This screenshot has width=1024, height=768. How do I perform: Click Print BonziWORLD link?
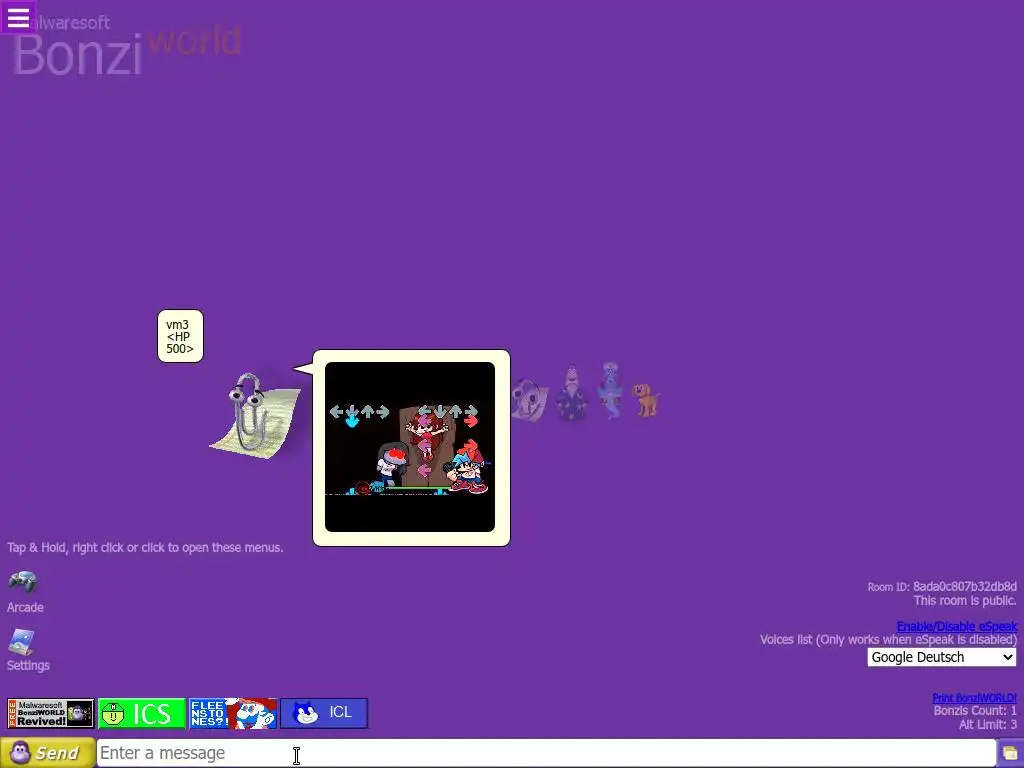pos(974,698)
